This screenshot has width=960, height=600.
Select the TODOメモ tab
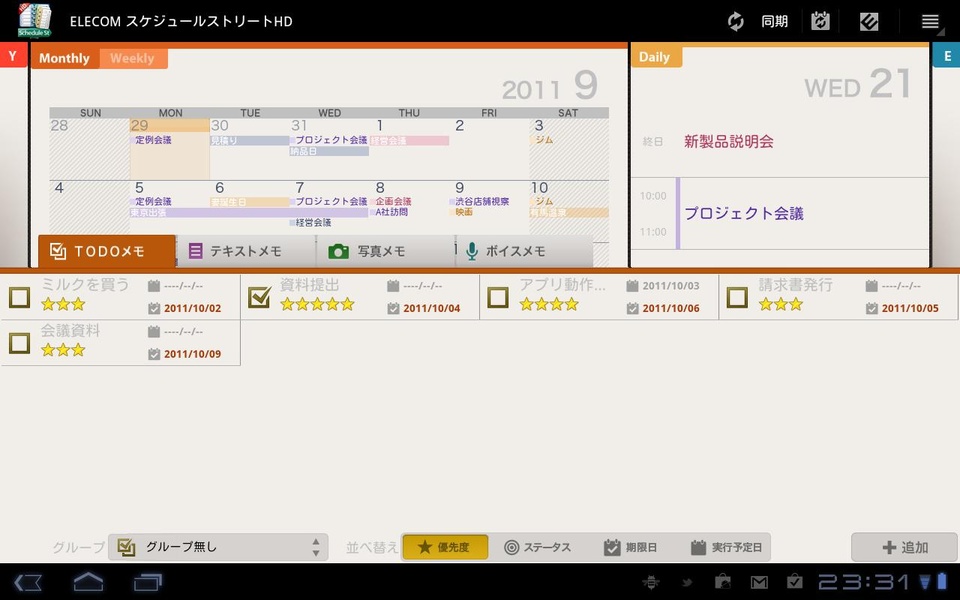click(x=107, y=251)
